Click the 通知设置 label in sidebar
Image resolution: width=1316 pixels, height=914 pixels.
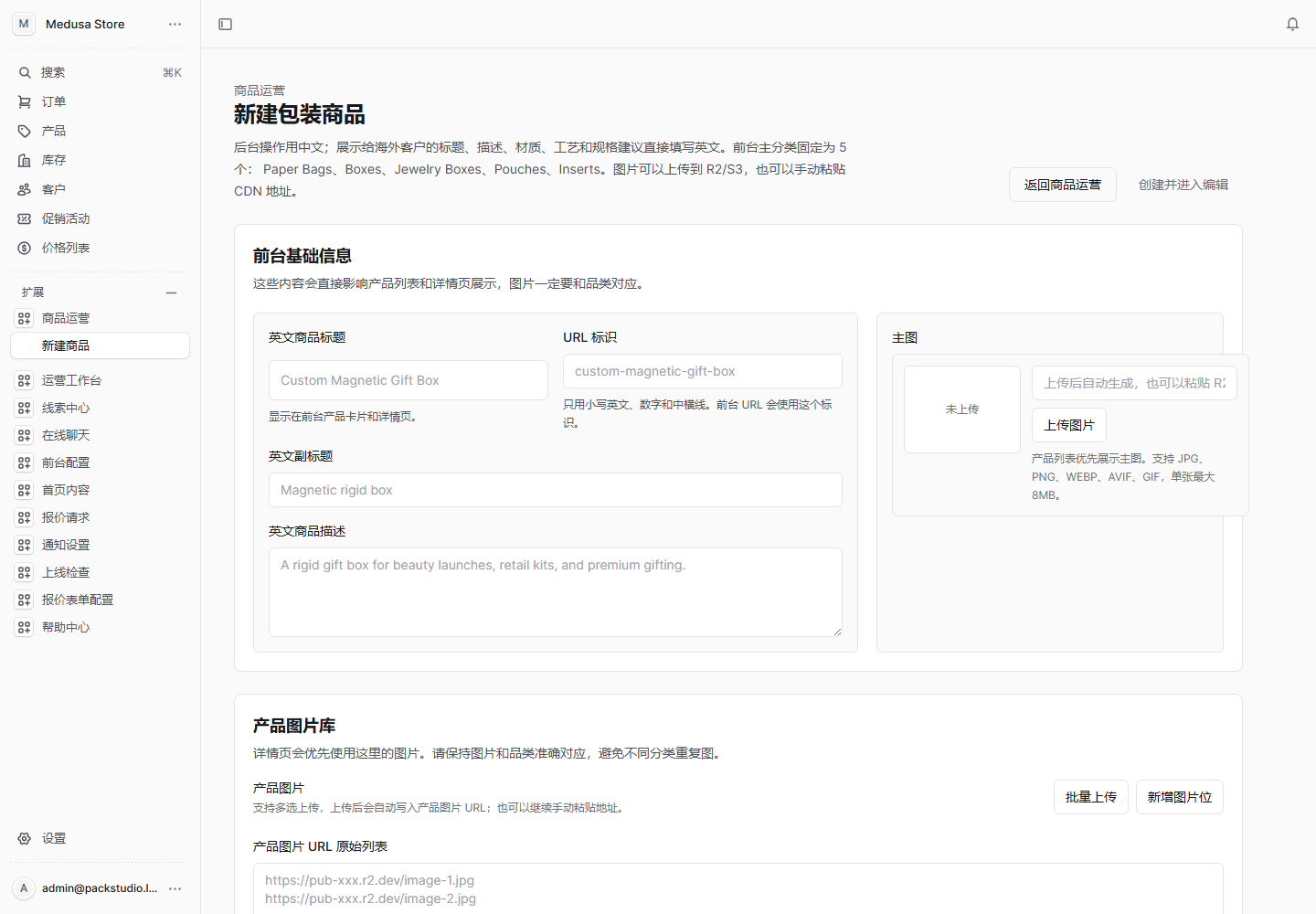click(66, 545)
